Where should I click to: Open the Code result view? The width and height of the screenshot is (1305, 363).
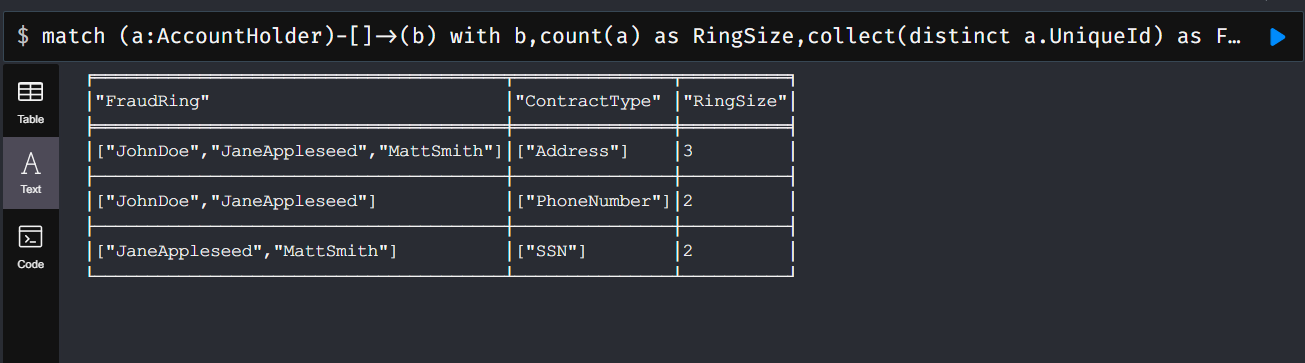(31, 247)
